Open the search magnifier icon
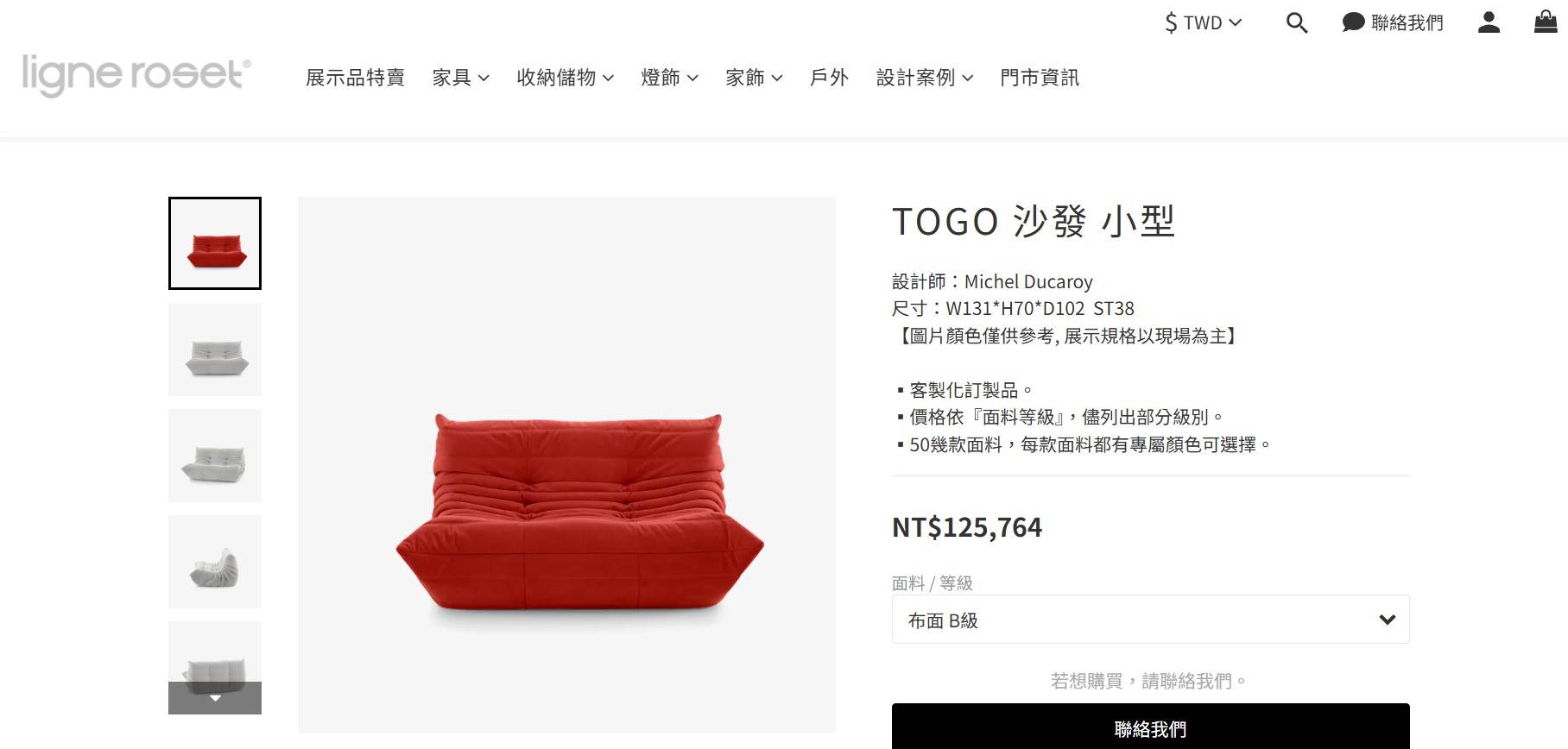Image resolution: width=1568 pixels, height=749 pixels. (1297, 22)
